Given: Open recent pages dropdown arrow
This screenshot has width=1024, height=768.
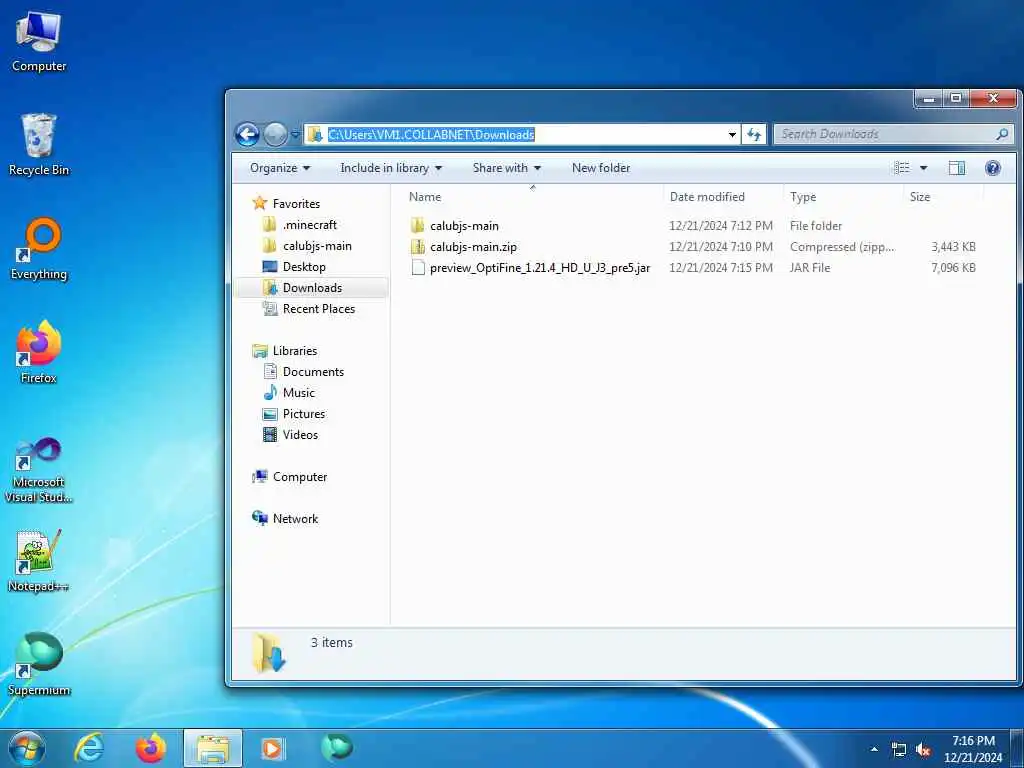Looking at the screenshot, I should pyautogui.click(x=295, y=135).
